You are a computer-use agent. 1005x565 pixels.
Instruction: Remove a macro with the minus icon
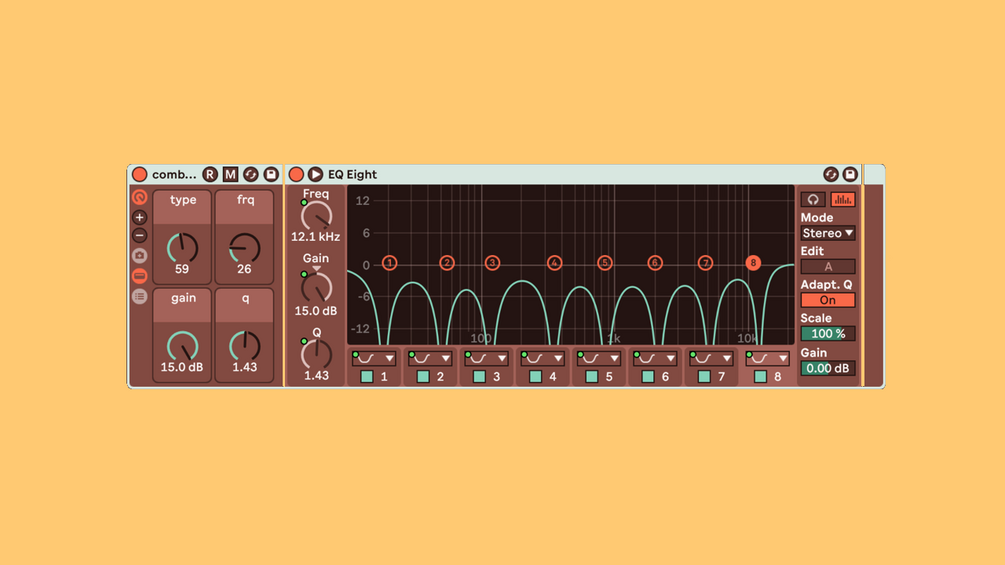(x=139, y=236)
